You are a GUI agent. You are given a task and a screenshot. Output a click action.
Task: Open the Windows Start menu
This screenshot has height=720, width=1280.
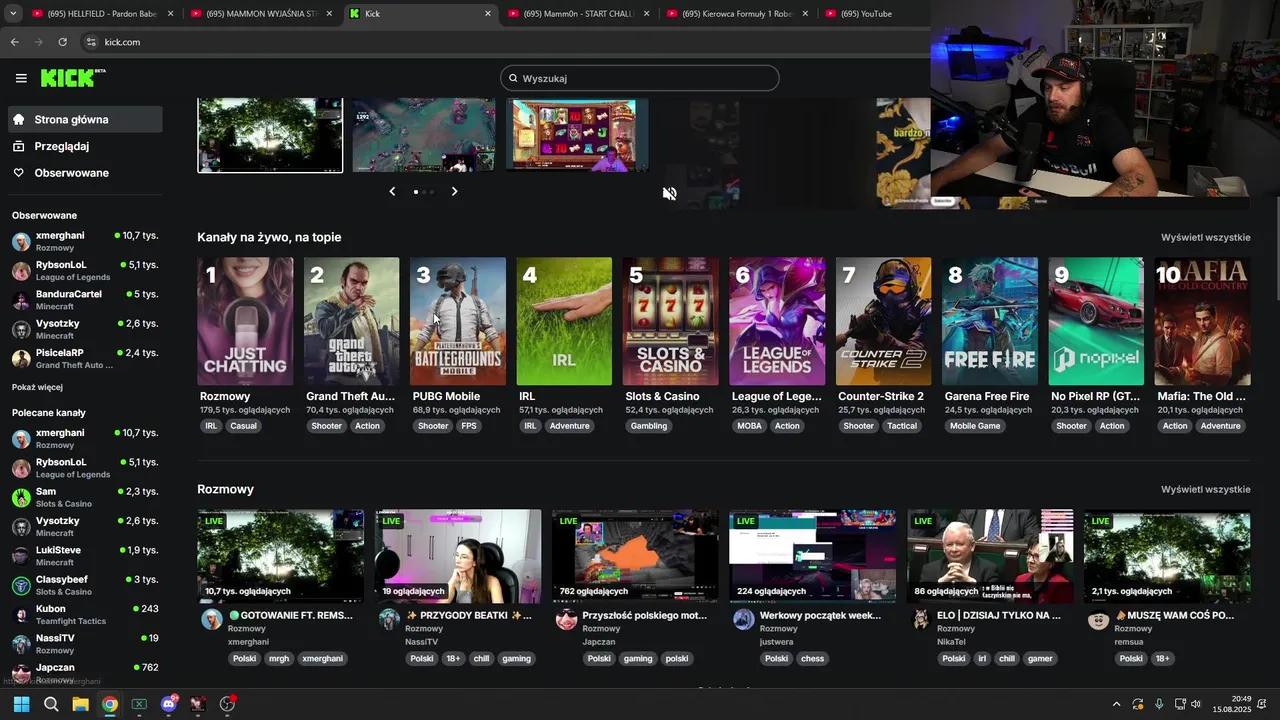(x=21, y=704)
